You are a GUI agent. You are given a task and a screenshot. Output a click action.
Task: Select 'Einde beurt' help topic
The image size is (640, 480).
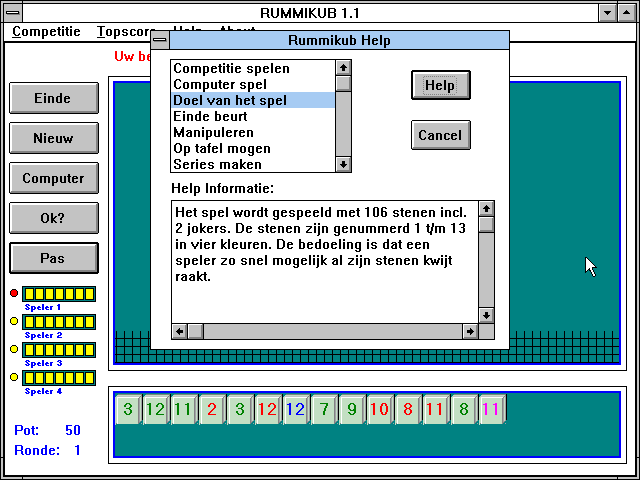[x=253, y=116]
